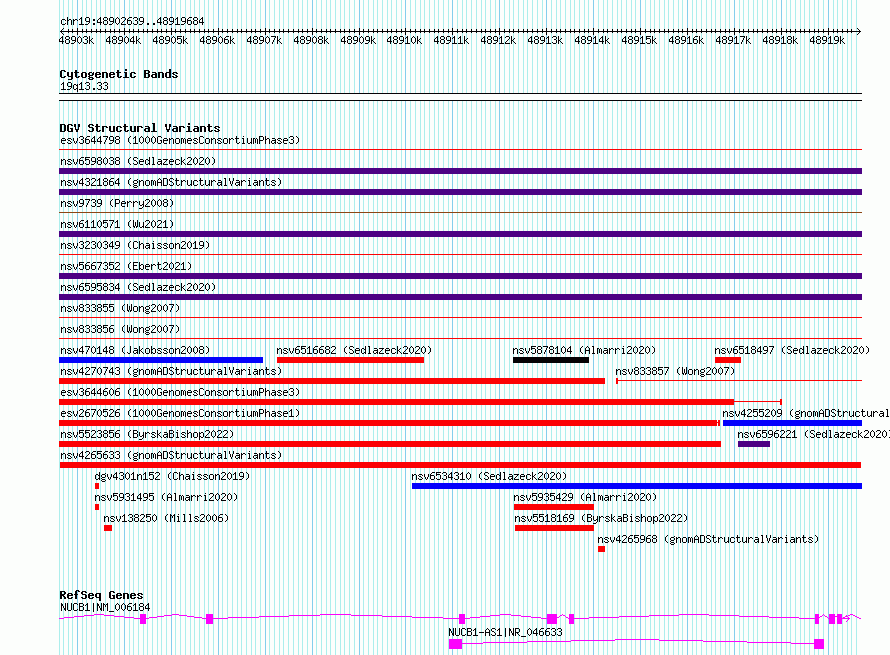The height and width of the screenshot is (655, 890).
Task: Open gene label NUCB1|NM_006184
Action: coord(105,607)
